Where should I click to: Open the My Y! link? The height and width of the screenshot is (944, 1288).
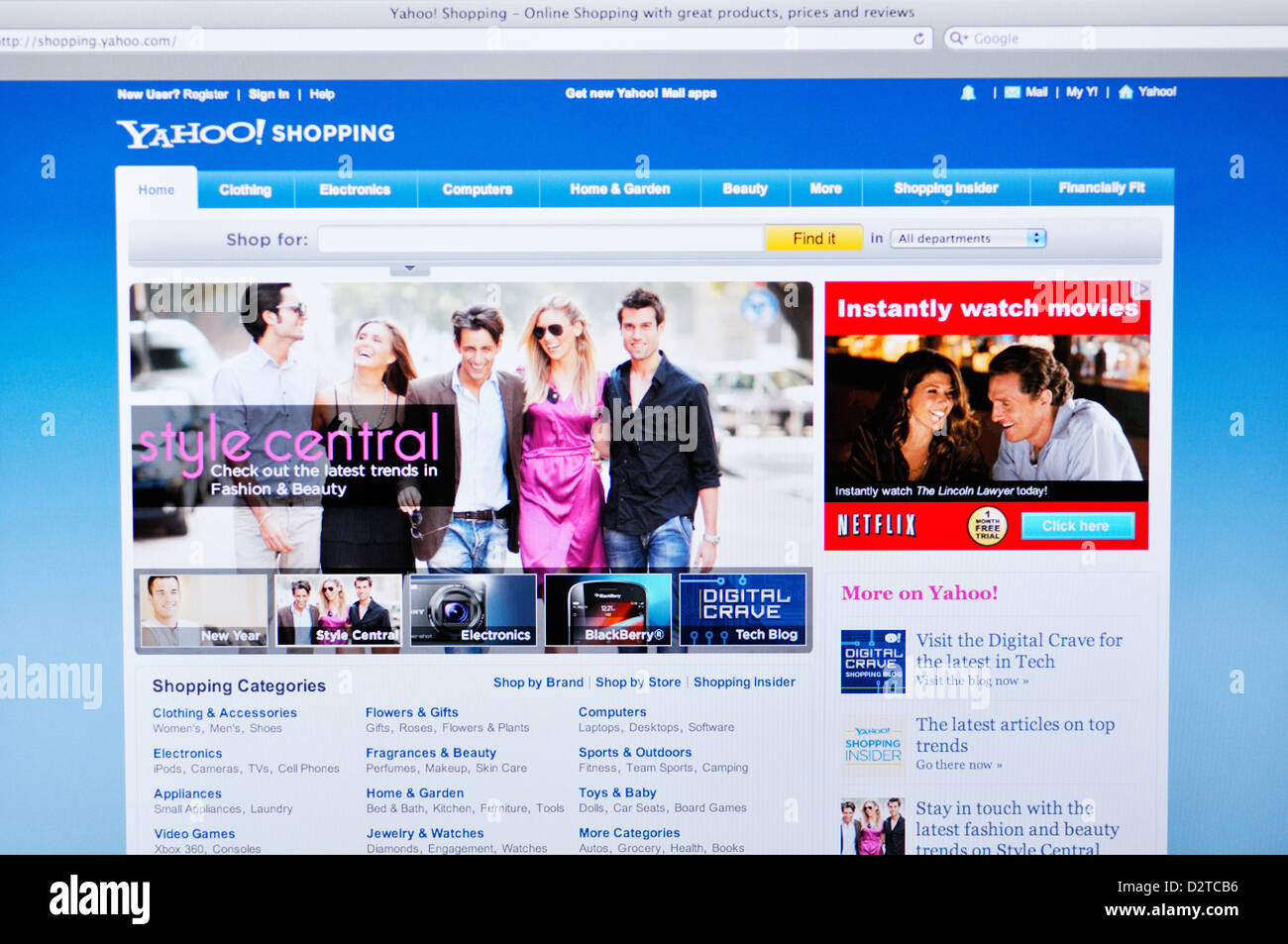pos(1082,92)
